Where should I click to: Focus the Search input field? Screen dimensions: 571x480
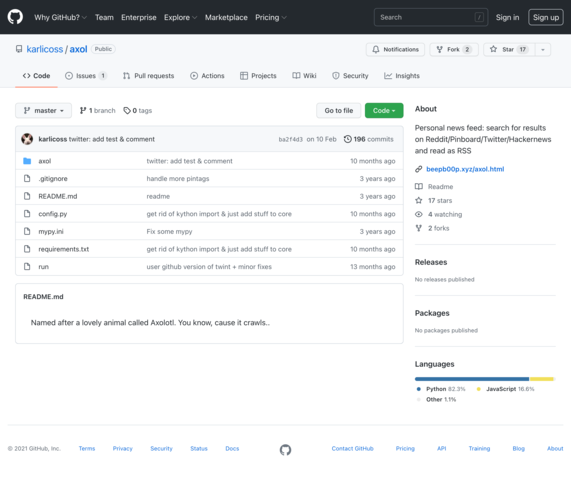click(x=431, y=17)
